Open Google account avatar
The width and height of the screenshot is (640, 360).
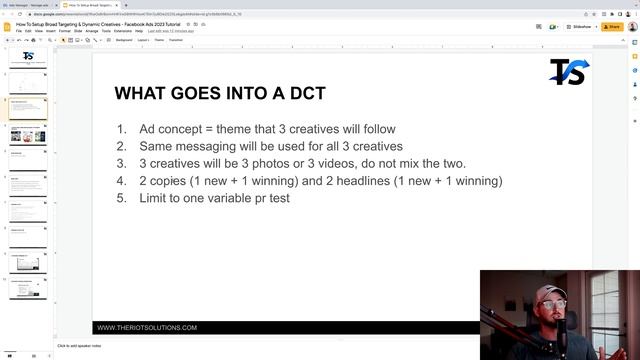633,27
